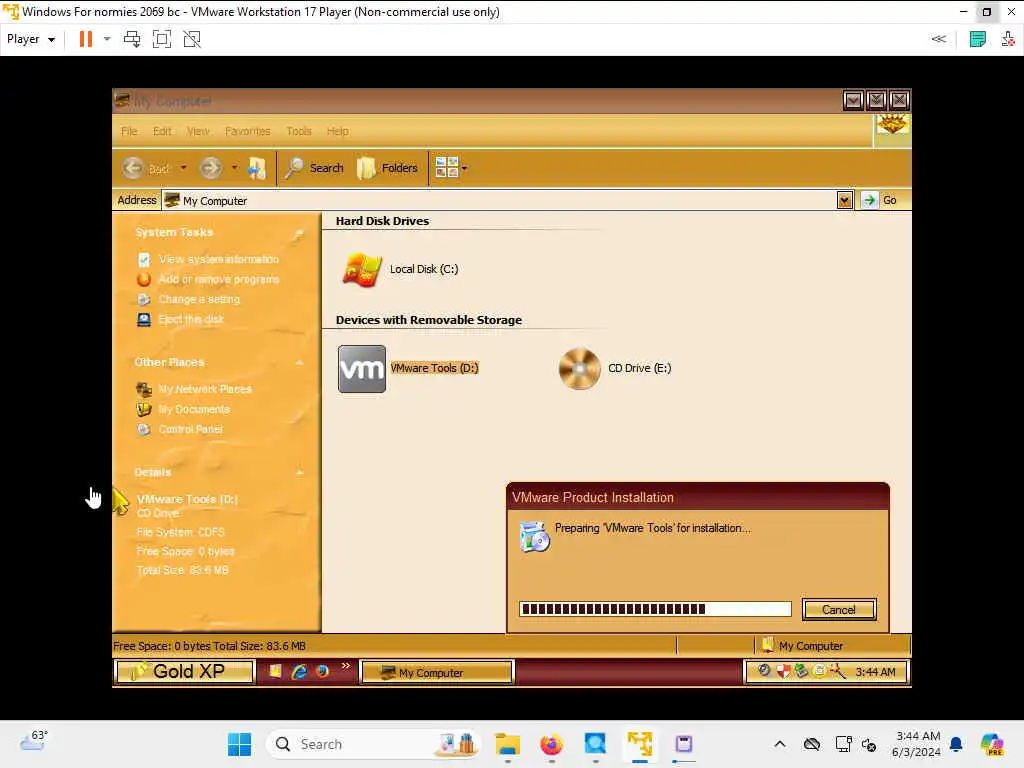
Task: Click the Up folder icon in toolbar
Action: pyautogui.click(x=257, y=168)
